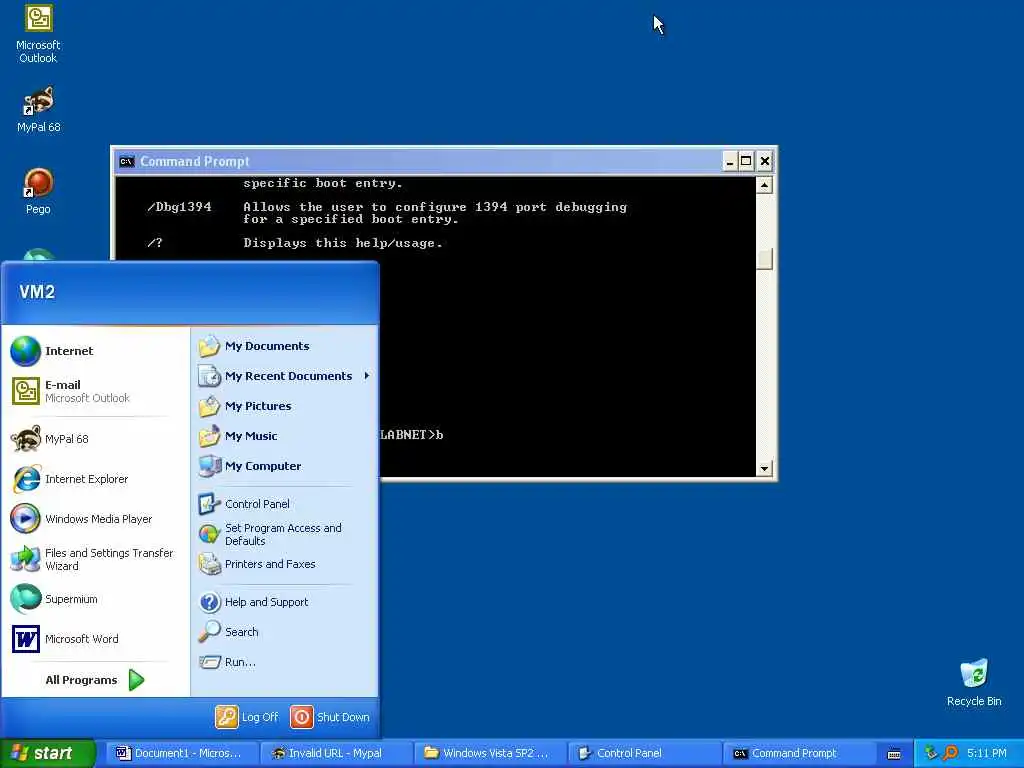Select My Recent Documents entry

[x=285, y=376]
